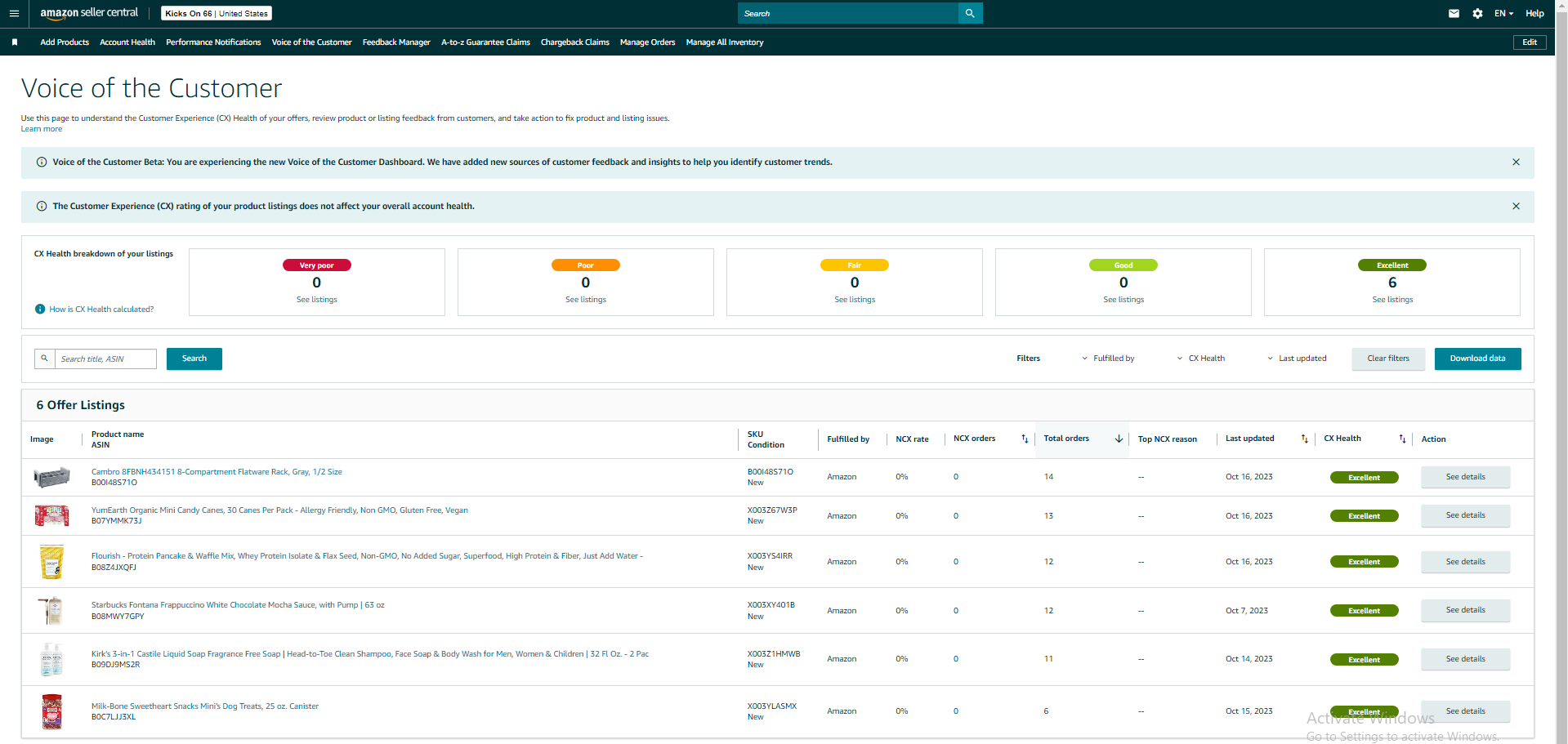Viewport: 1568px width, 744px height.
Task: Open the hamburger navigation menu
Action: pos(14,13)
